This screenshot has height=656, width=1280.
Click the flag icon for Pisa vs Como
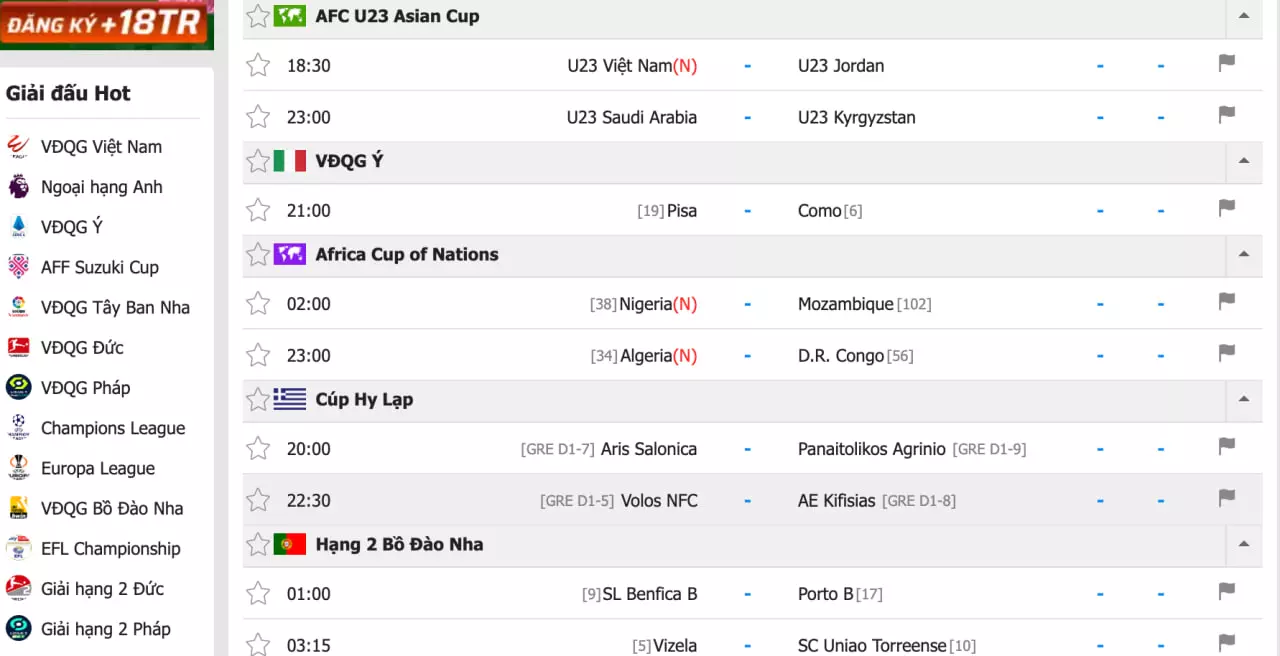[1226, 209]
